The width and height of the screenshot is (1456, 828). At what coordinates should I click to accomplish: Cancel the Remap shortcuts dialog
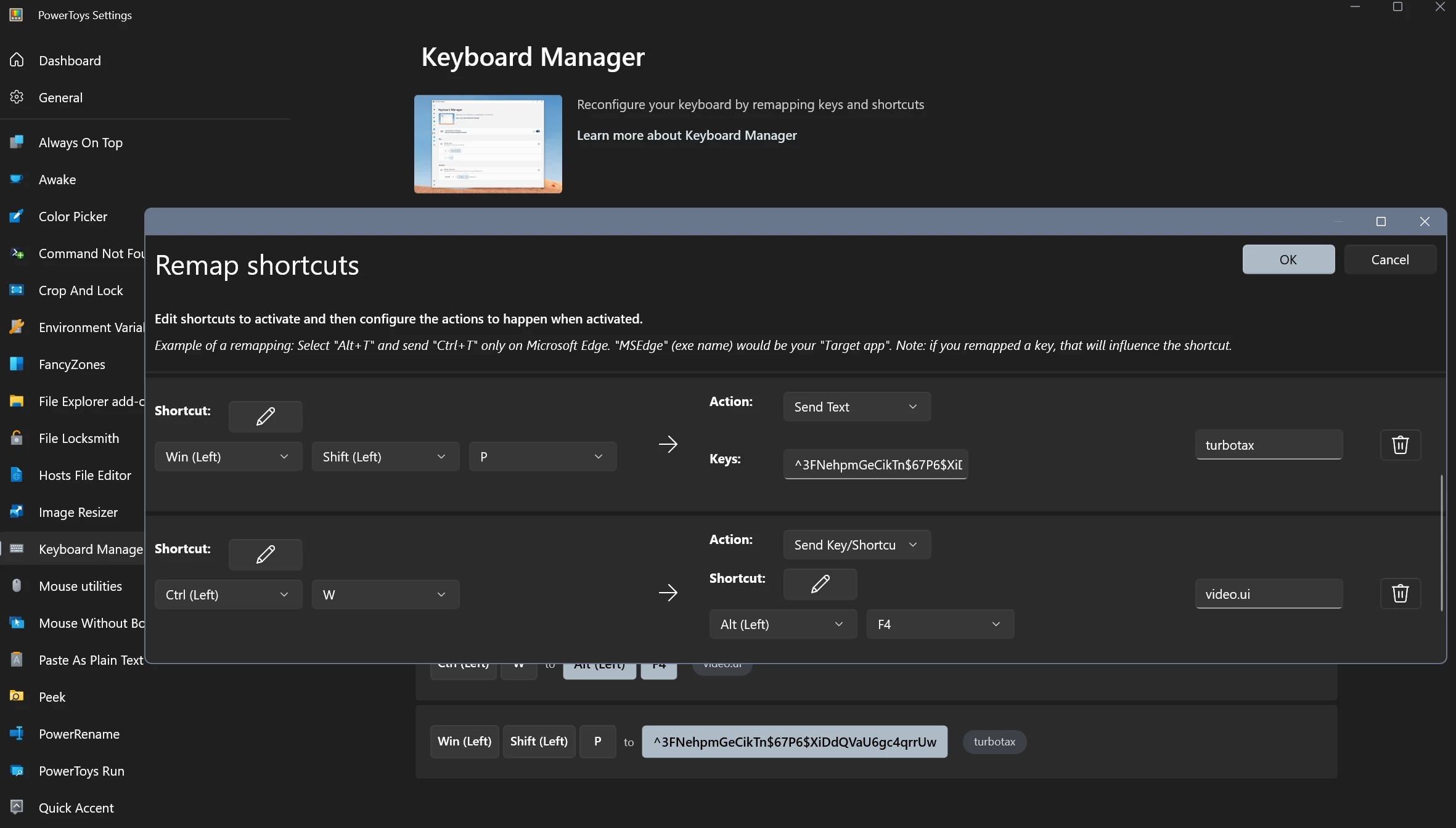tap(1390, 259)
